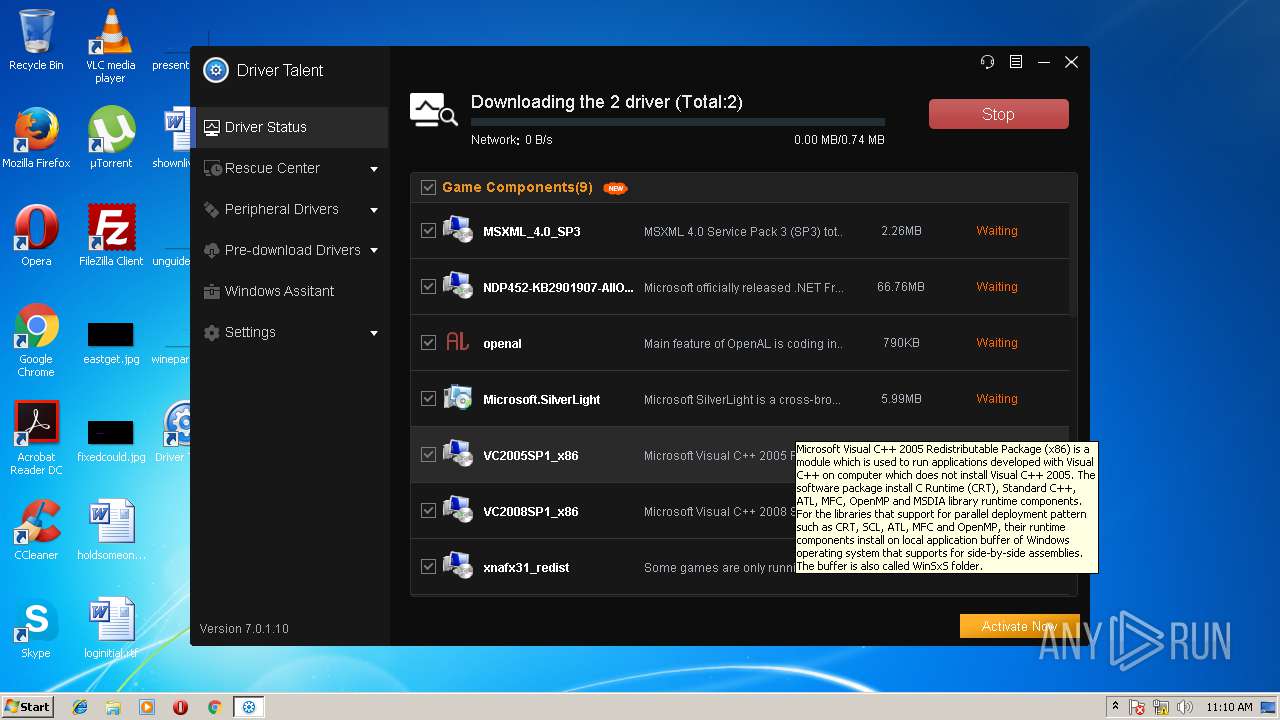The height and width of the screenshot is (720, 1280).
Task: Click the NEW badge next to Game Components
Action: click(x=615, y=188)
